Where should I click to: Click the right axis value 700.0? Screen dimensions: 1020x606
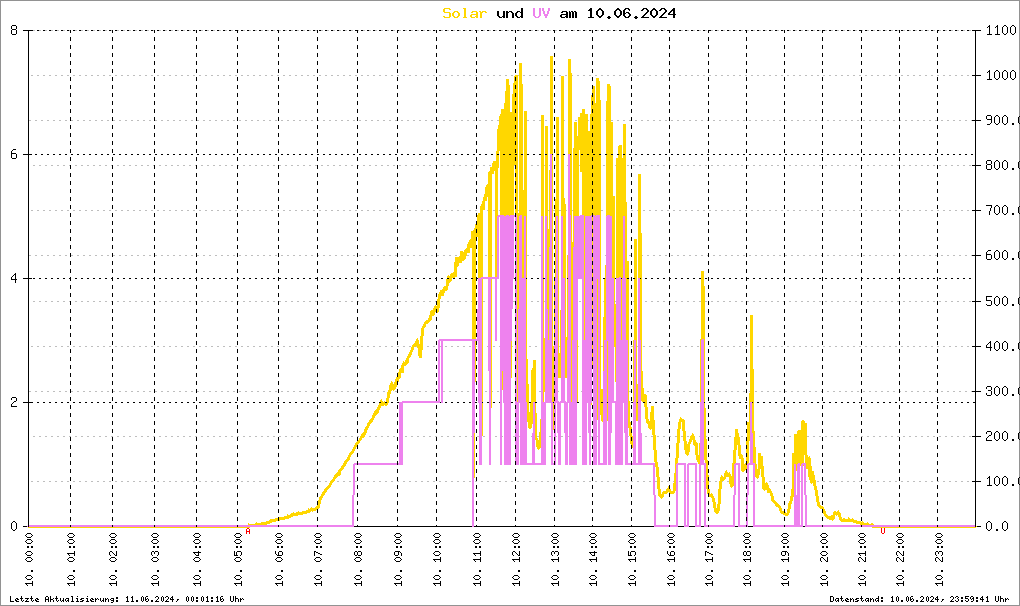click(1002, 211)
